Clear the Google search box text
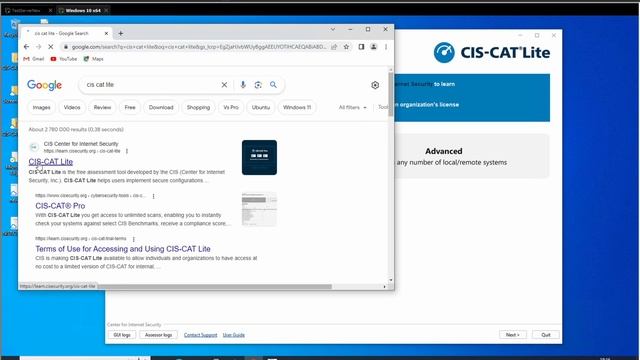 (x=224, y=85)
